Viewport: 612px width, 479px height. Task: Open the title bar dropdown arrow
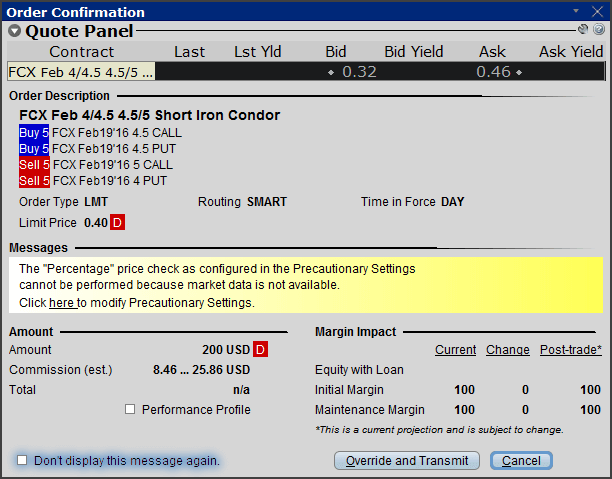[576, 11]
